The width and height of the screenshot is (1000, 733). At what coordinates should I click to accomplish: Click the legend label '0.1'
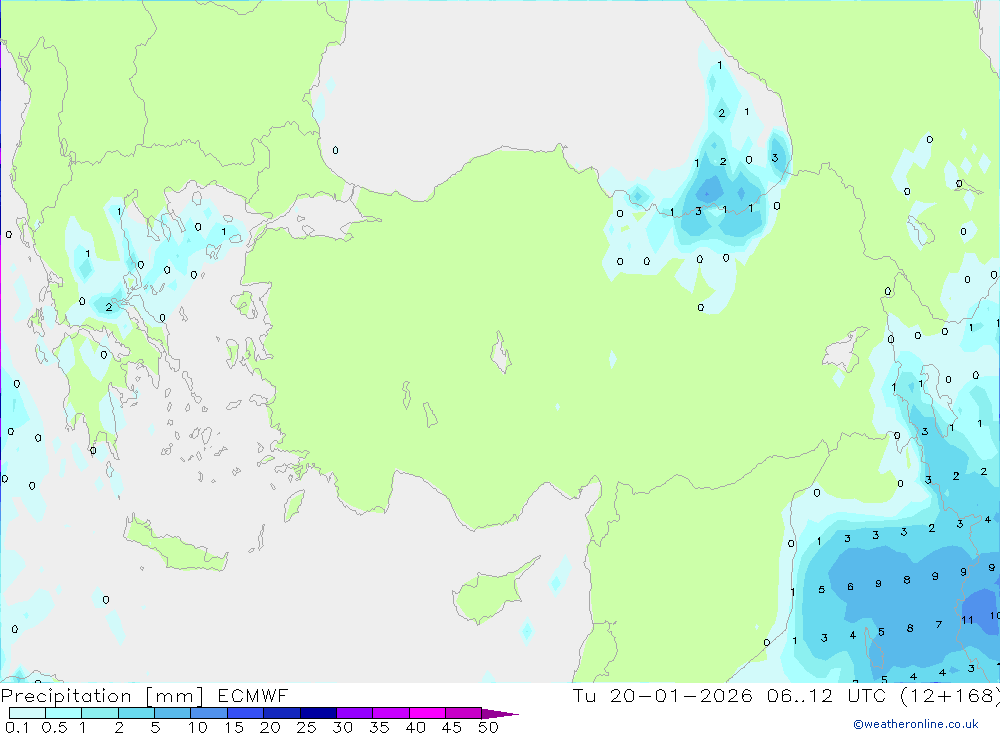pos(17,727)
